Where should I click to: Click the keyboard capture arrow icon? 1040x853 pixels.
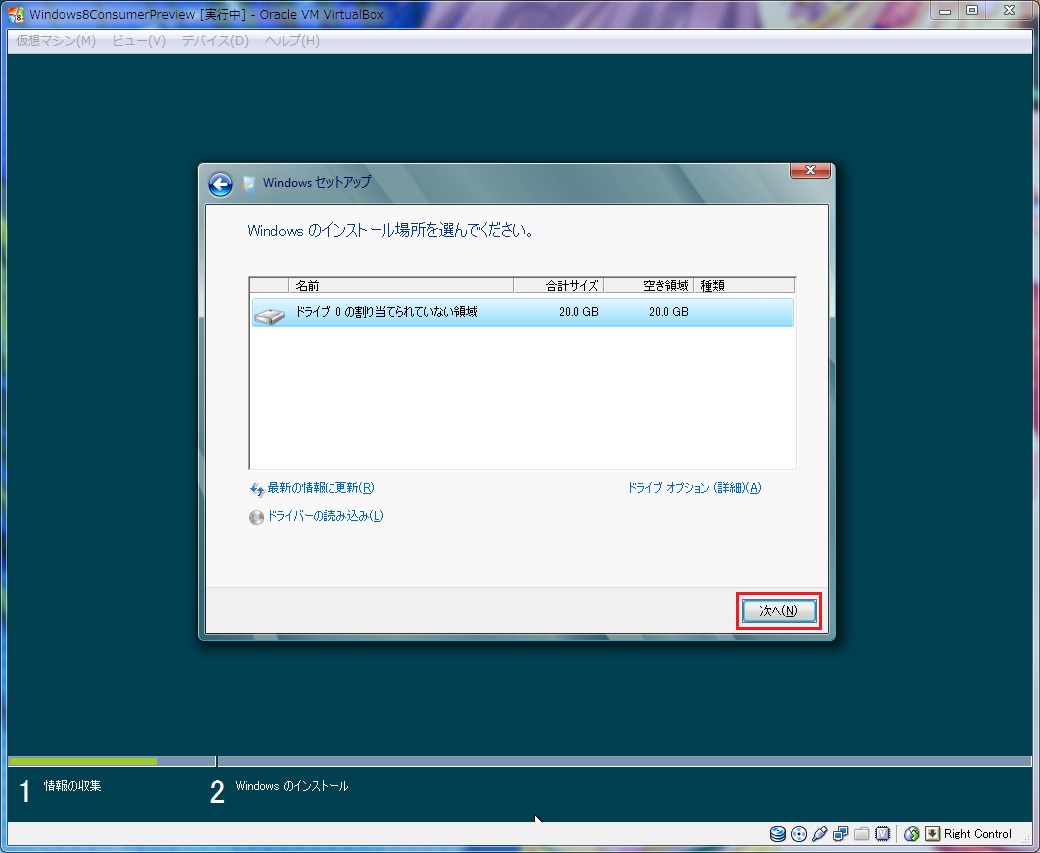click(x=933, y=834)
